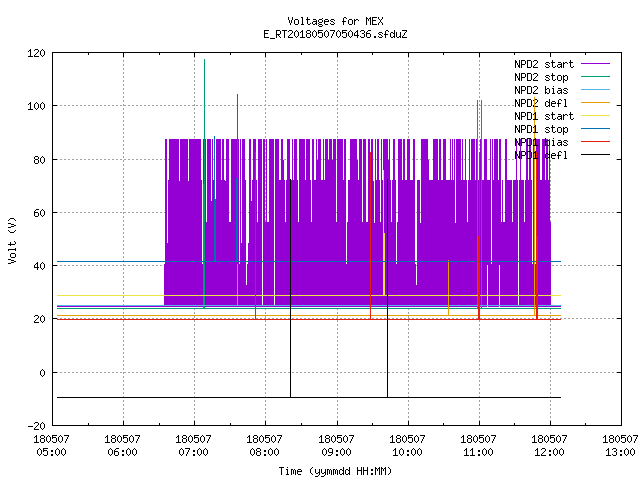Click the 'NPD1 stop' legend label
This screenshot has width=640, height=480.
541,129
